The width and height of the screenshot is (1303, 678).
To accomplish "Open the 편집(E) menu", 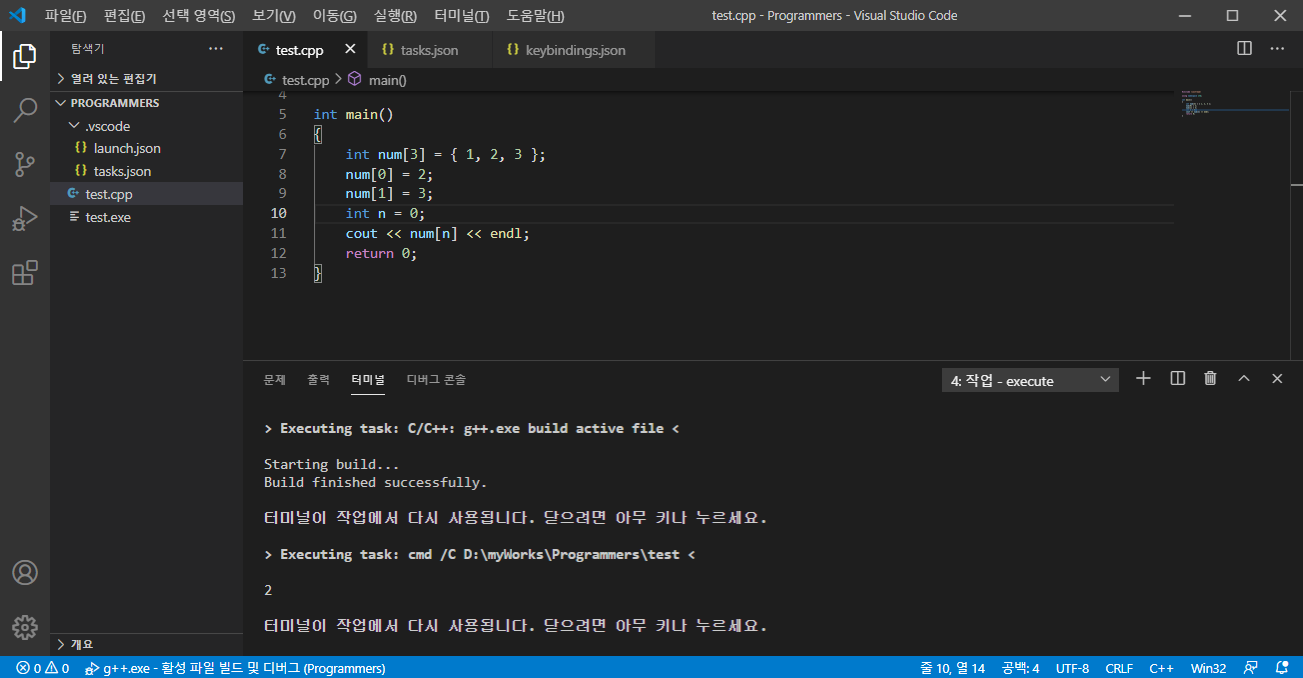I will [124, 16].
